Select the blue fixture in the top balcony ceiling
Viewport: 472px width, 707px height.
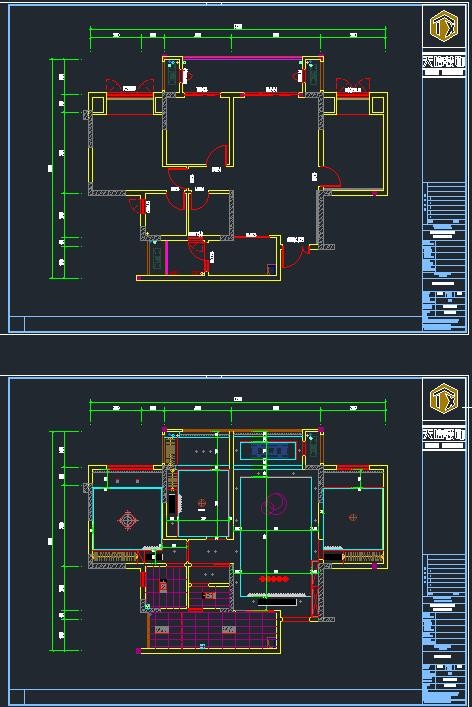268,451
